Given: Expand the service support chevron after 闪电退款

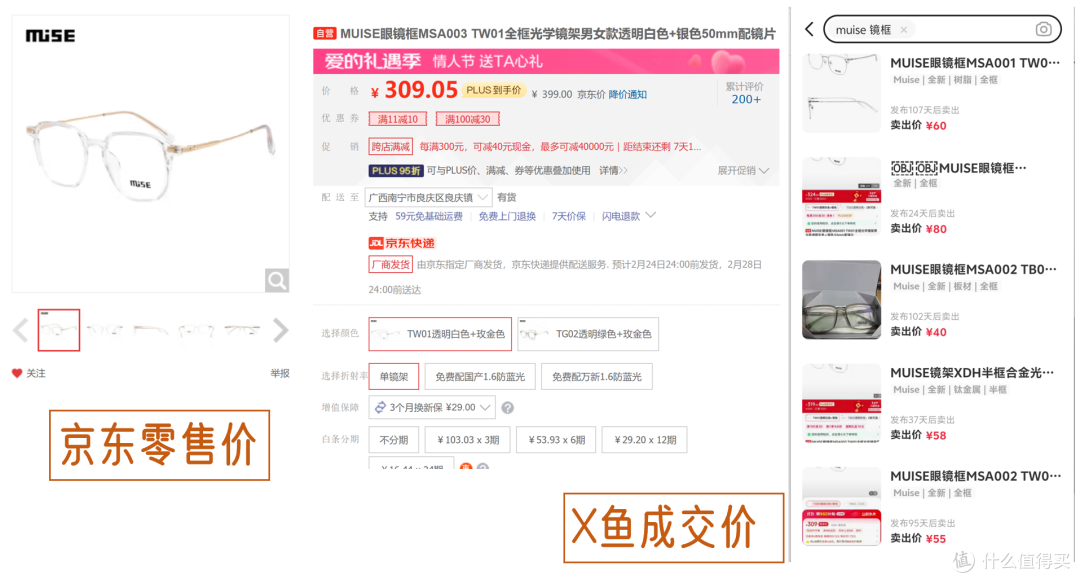Looking at the screenshot, I should point(650,216).
